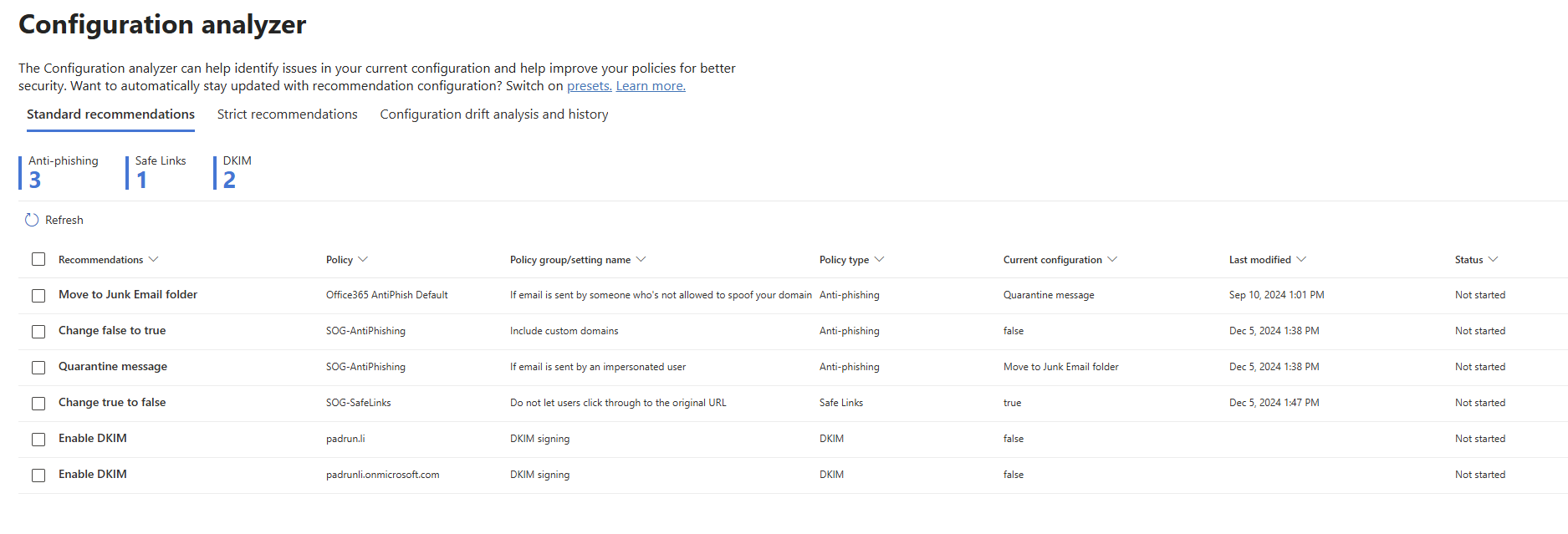Tick checkbox for padrun.li Enable DKIM row
The height and width of the screenshot is (534, 1568).
(x=38, y=440)
